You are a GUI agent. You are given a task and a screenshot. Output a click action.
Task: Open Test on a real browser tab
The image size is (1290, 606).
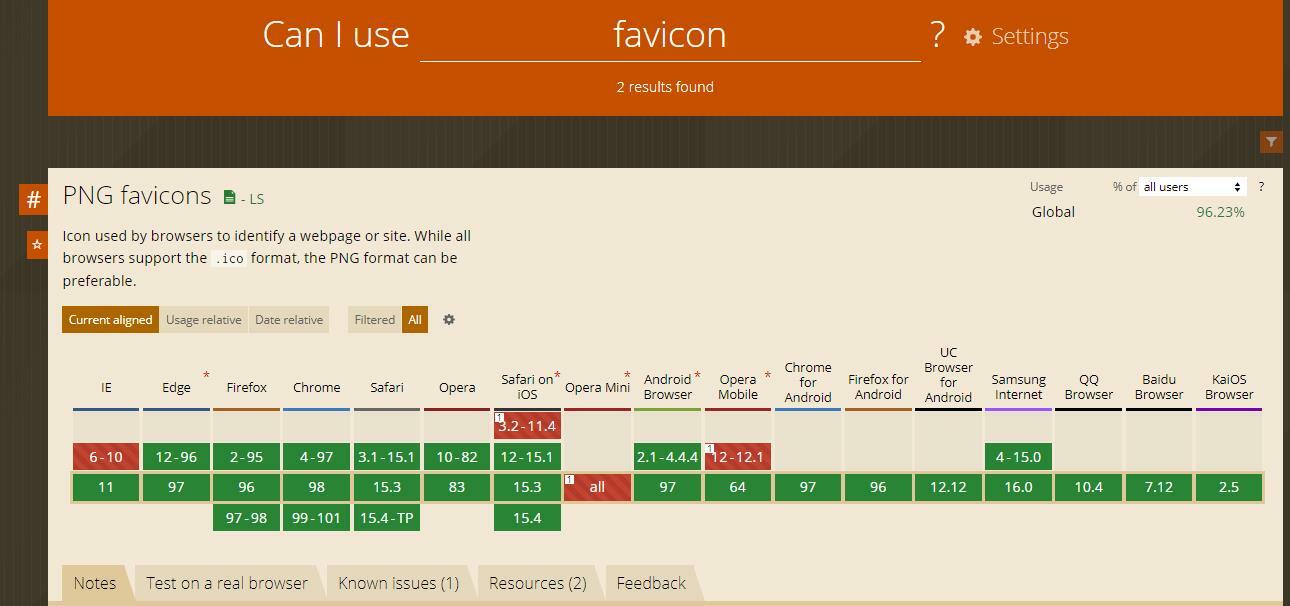pyautogui.click(x=227, y=583)
